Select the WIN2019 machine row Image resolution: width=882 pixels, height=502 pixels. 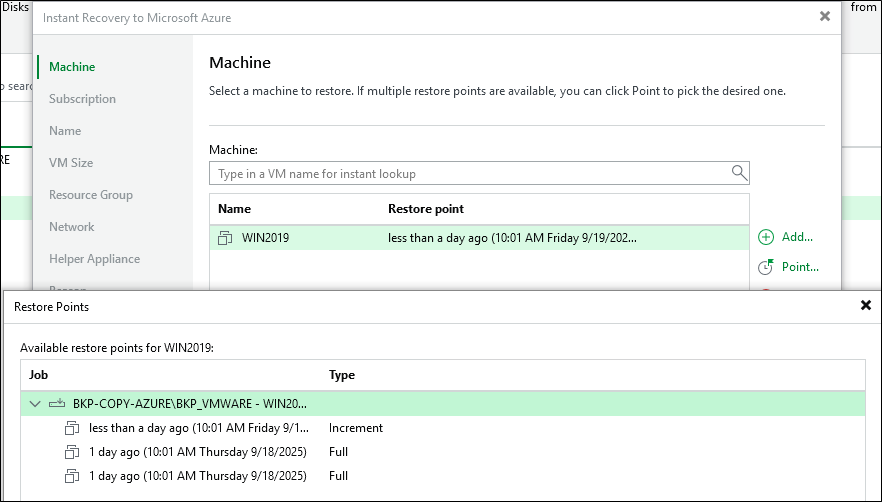pyautogui.click(x=478, y=238)
